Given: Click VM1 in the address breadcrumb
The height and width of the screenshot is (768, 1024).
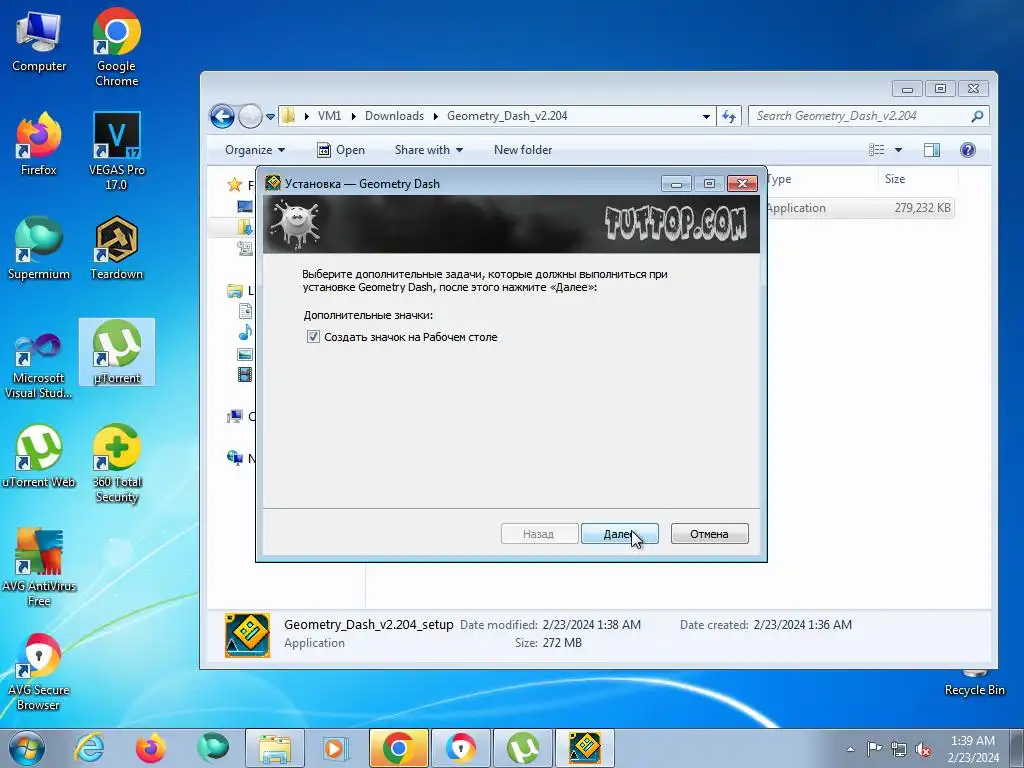Looking at the screenshot, I should (x=329, y=116).
